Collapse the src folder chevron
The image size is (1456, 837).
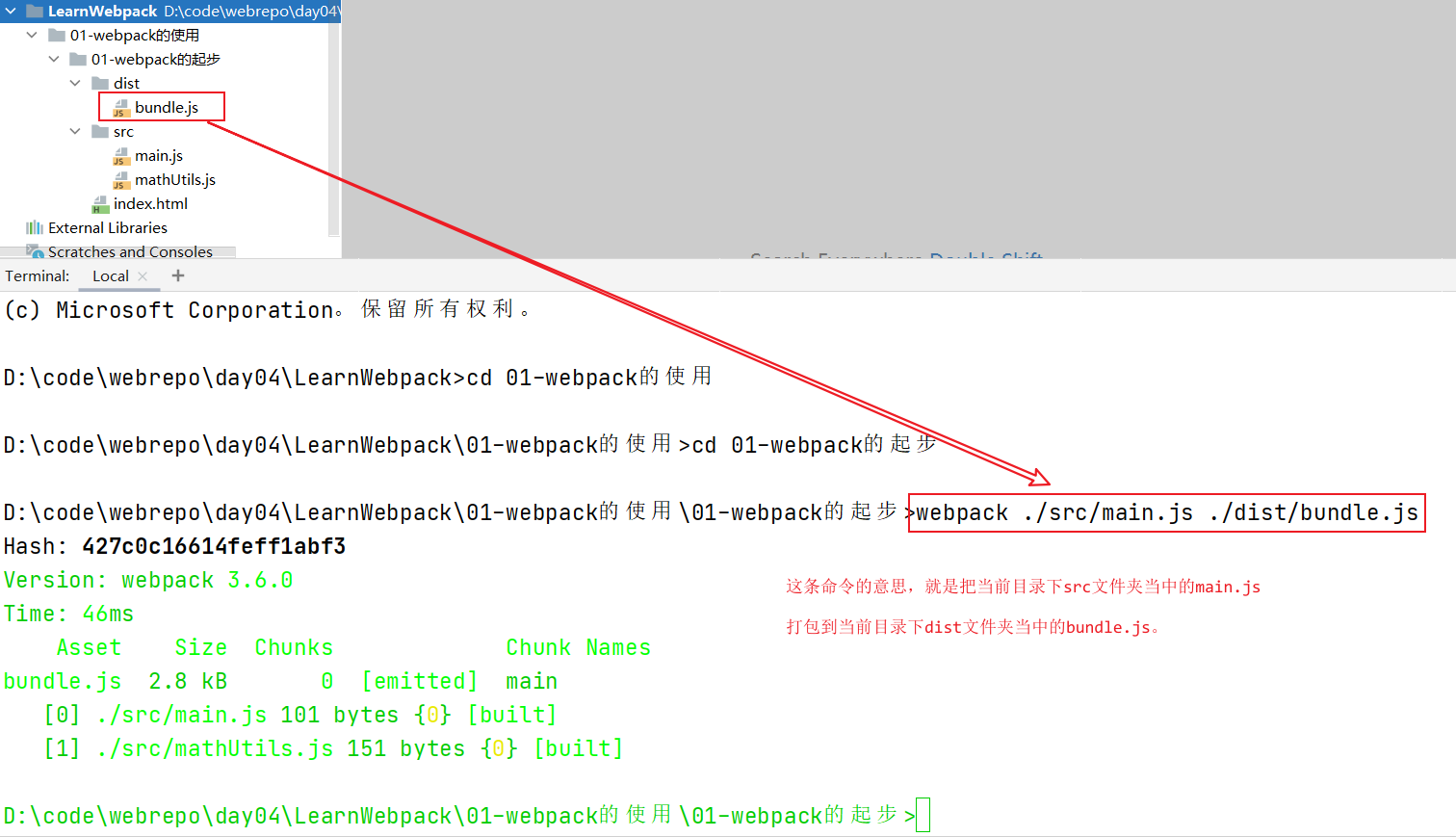[x=75, y=131]
